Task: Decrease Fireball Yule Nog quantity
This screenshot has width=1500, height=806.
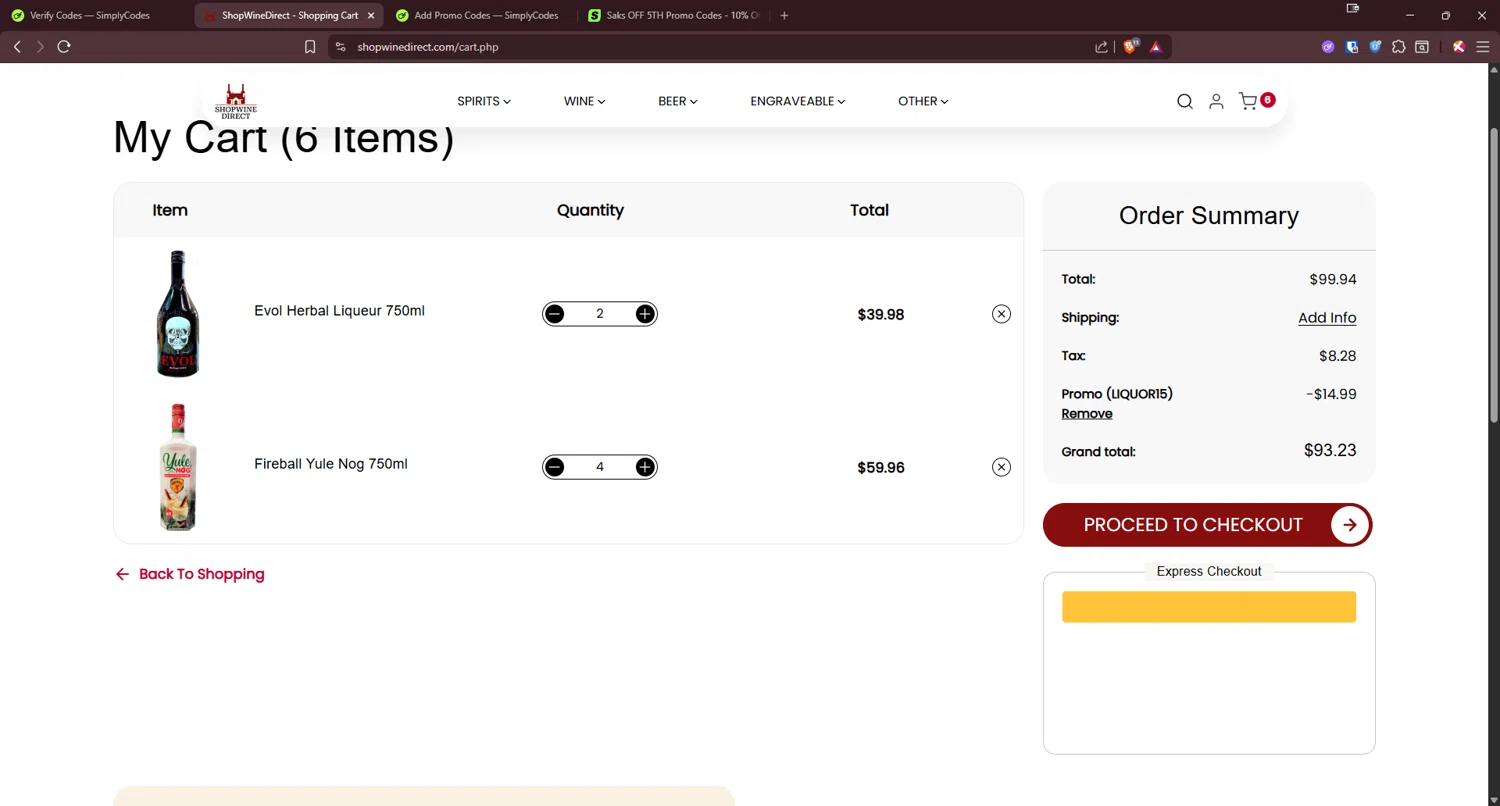Action: [555, 467]
